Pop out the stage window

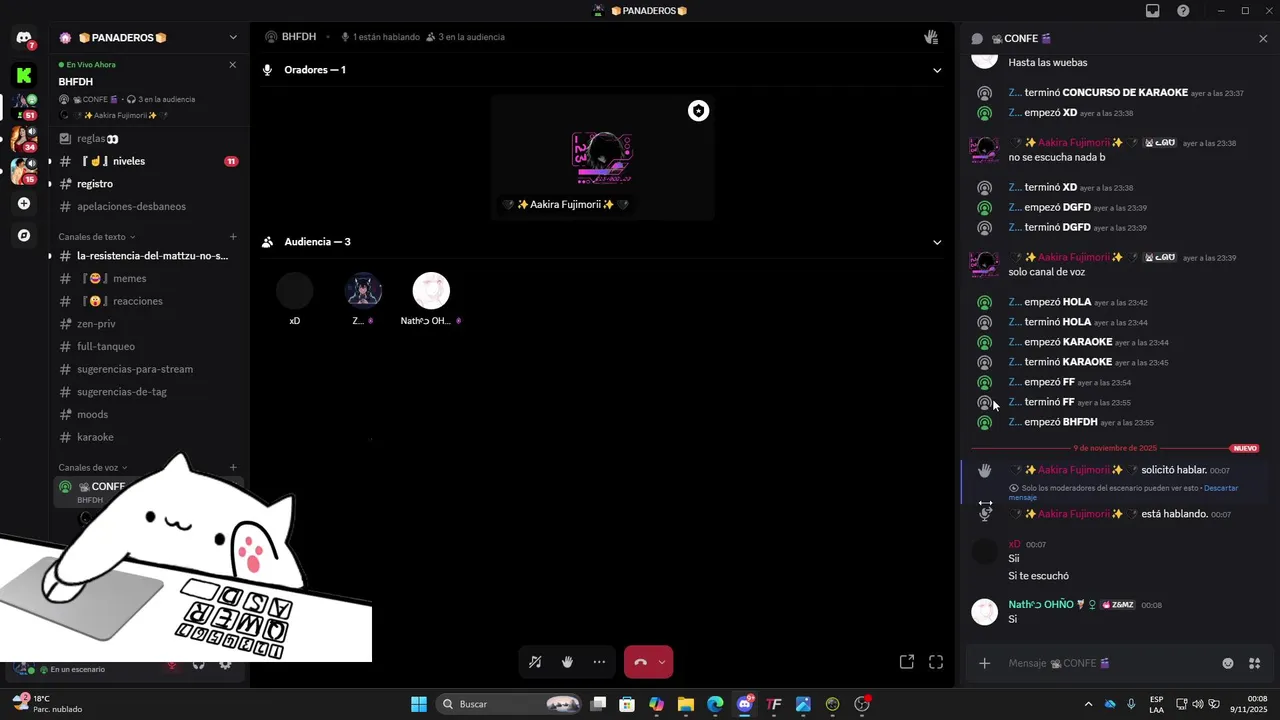coord(907,662)
